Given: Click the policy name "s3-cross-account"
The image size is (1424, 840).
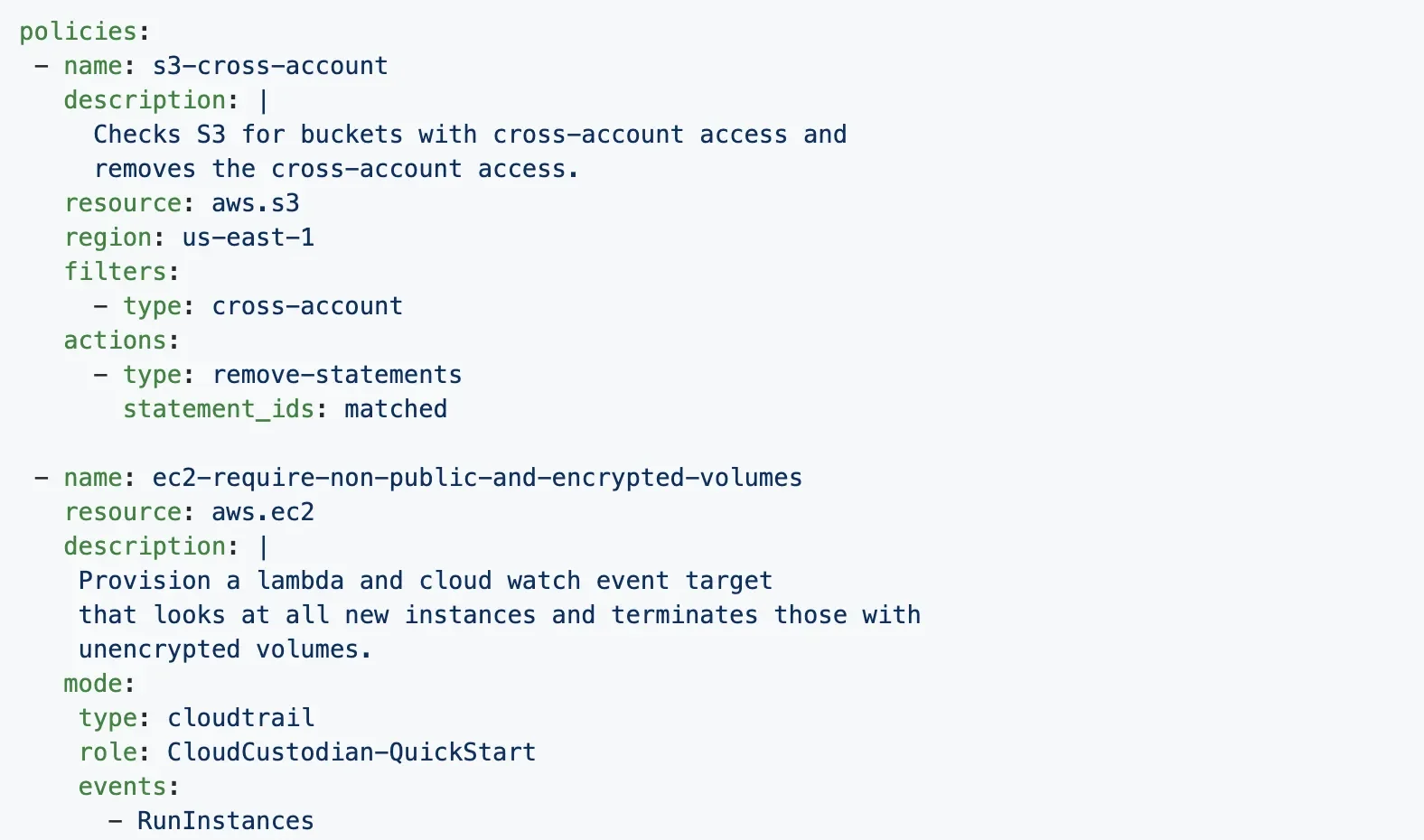Looking at the screenshot, I should pyautogui.click(x=269, y=66).
